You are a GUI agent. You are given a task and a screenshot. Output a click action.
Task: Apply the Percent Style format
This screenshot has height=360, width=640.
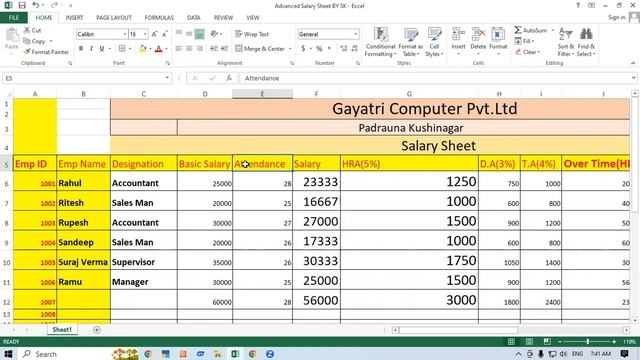point(319,49)
